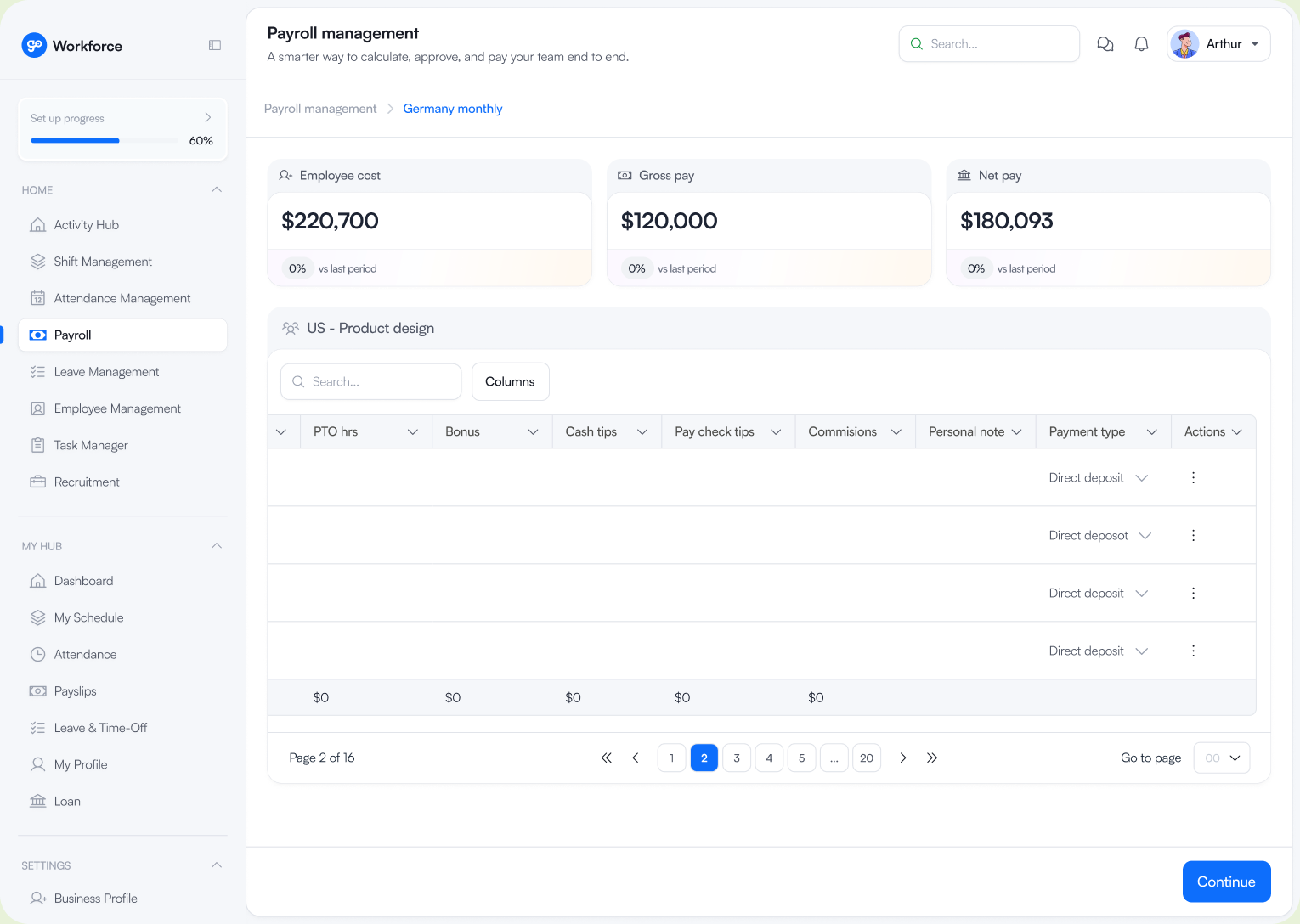Go to previous page arrow
The image size is (1300, 924).
pyautogui.click(x=635, y=758)
